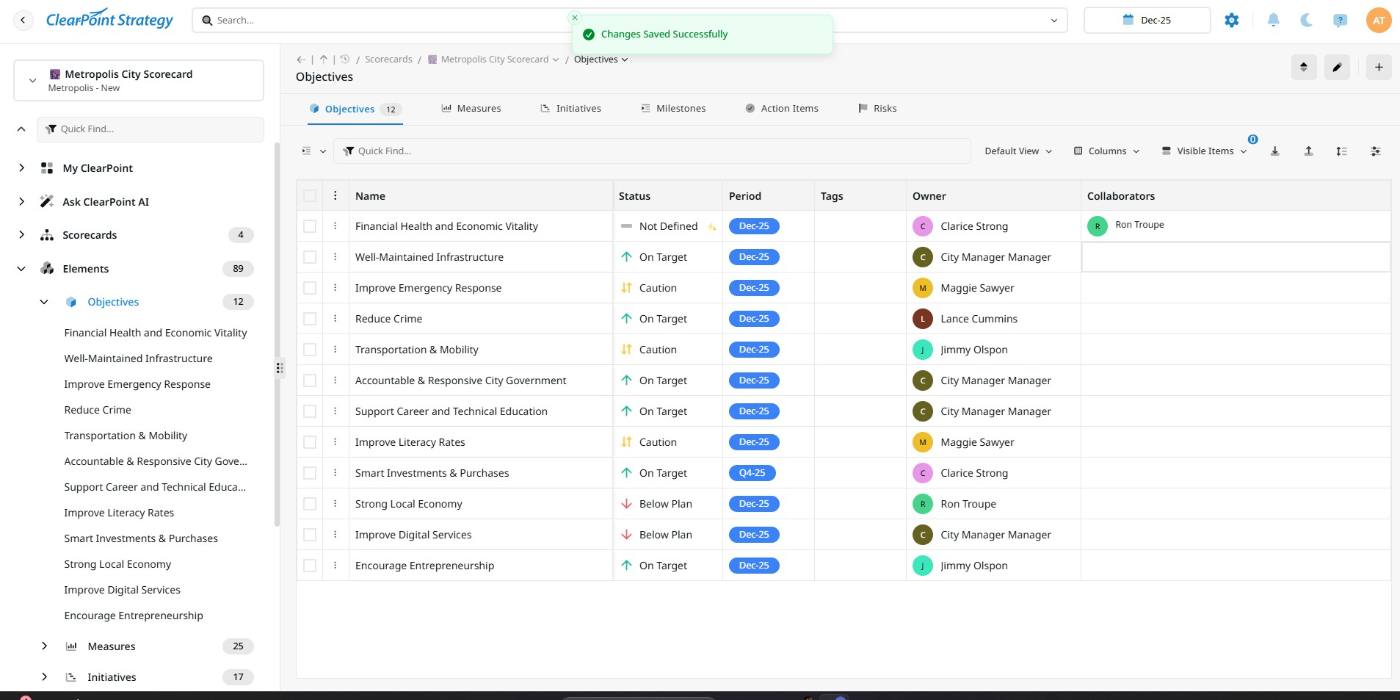
Task: Open the notifications bell
Action: pyautogui.click(x=1273, y=20)
